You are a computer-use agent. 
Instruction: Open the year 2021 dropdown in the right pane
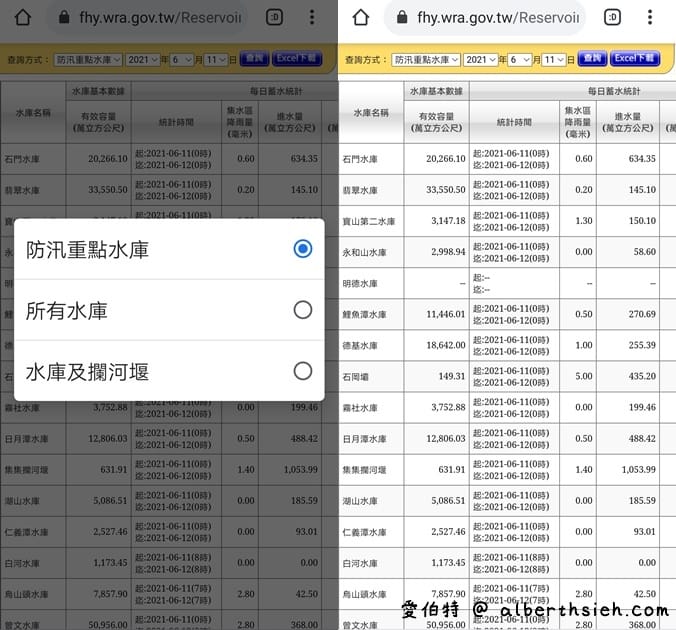(480, 60)
